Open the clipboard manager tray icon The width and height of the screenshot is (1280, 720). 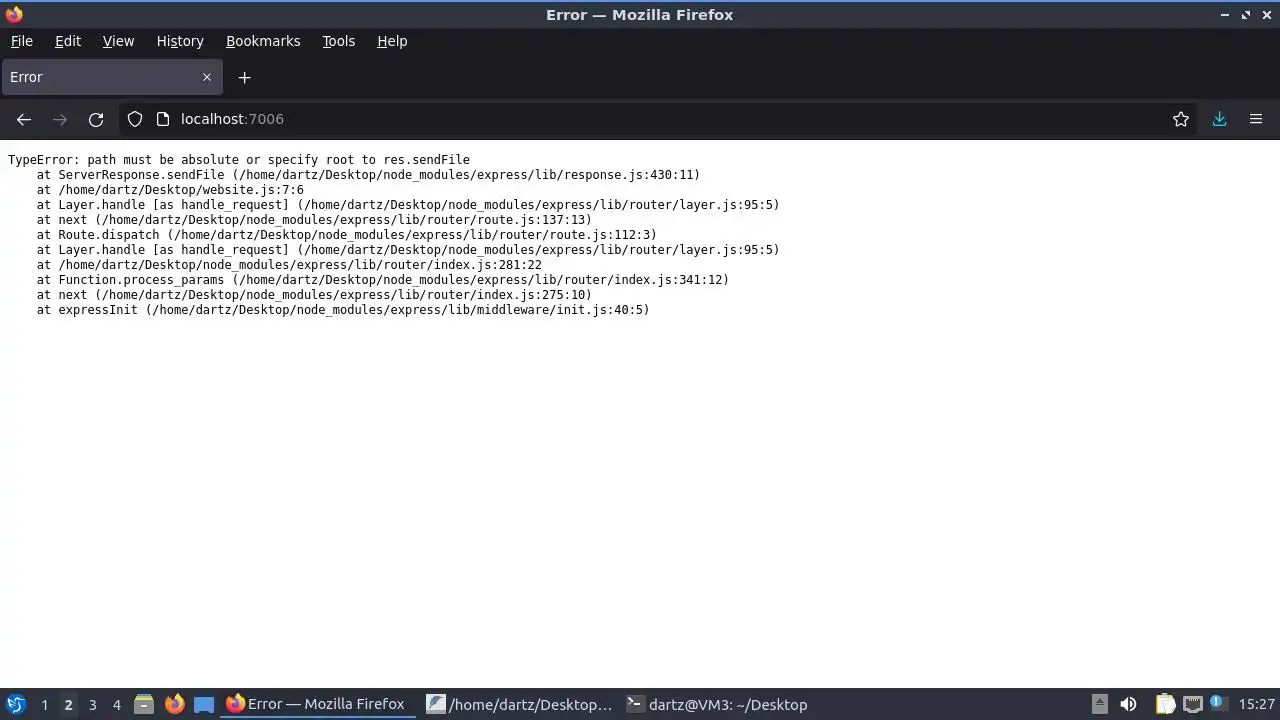click(1165, 704)
